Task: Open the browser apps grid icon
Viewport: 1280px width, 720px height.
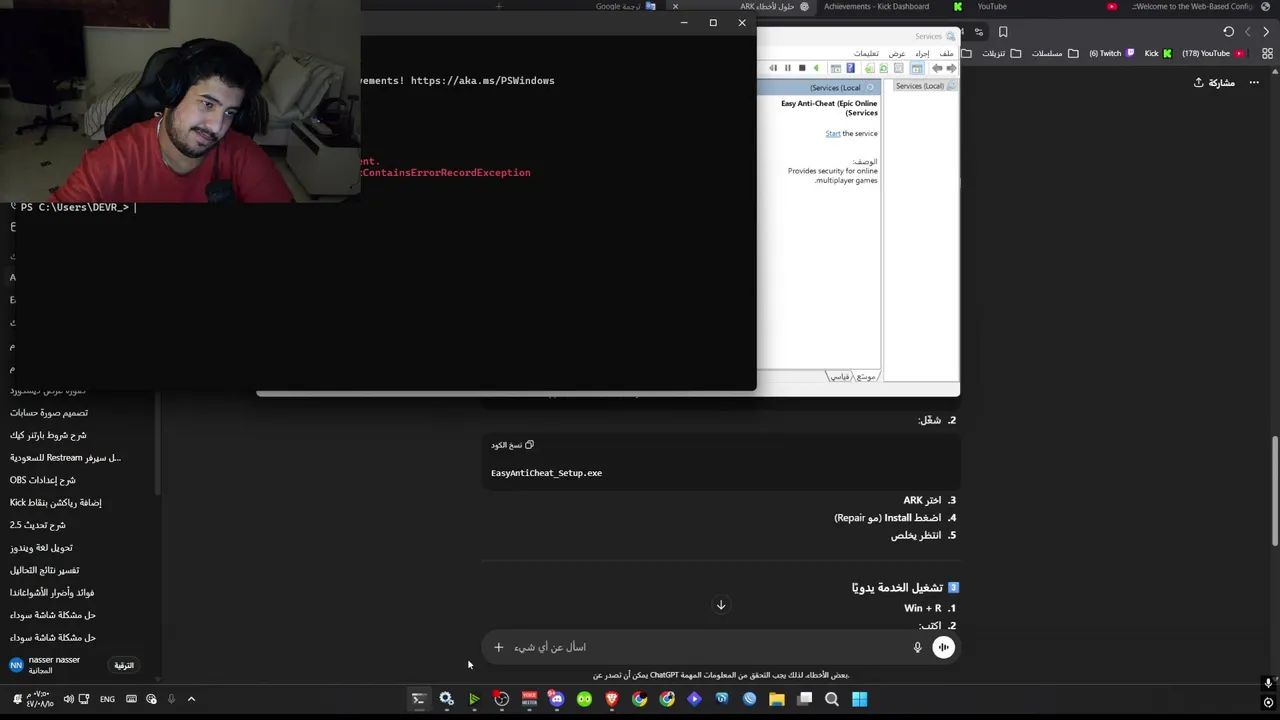Action: [1267, 53]
